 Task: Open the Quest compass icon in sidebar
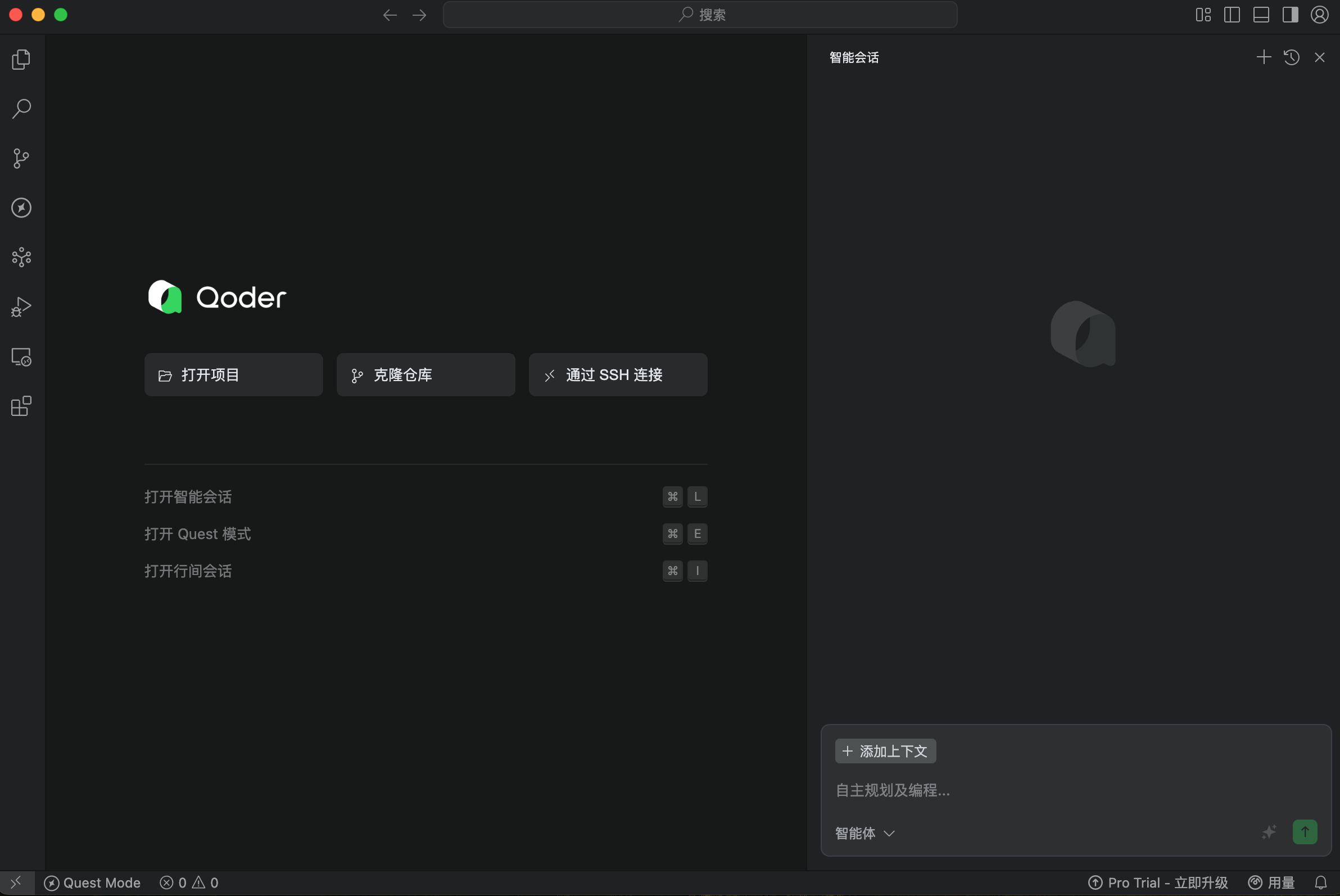pos(21,208)
